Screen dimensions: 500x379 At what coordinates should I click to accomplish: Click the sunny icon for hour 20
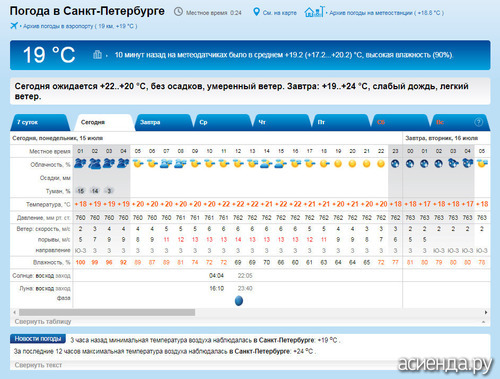pyautogui.click(x=352, y=164)
